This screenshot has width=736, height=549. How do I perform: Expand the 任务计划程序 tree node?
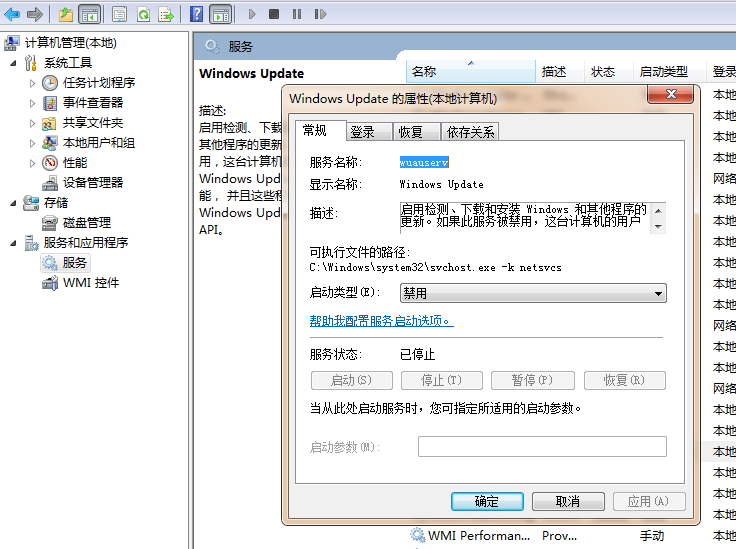pos(32,83)
